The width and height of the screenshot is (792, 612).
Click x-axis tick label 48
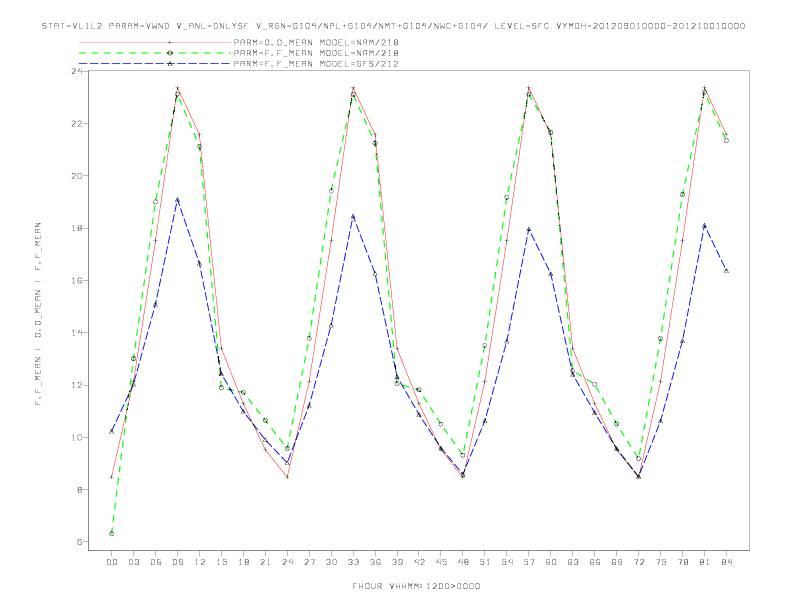pyautogui.click(x=463, y=562)
